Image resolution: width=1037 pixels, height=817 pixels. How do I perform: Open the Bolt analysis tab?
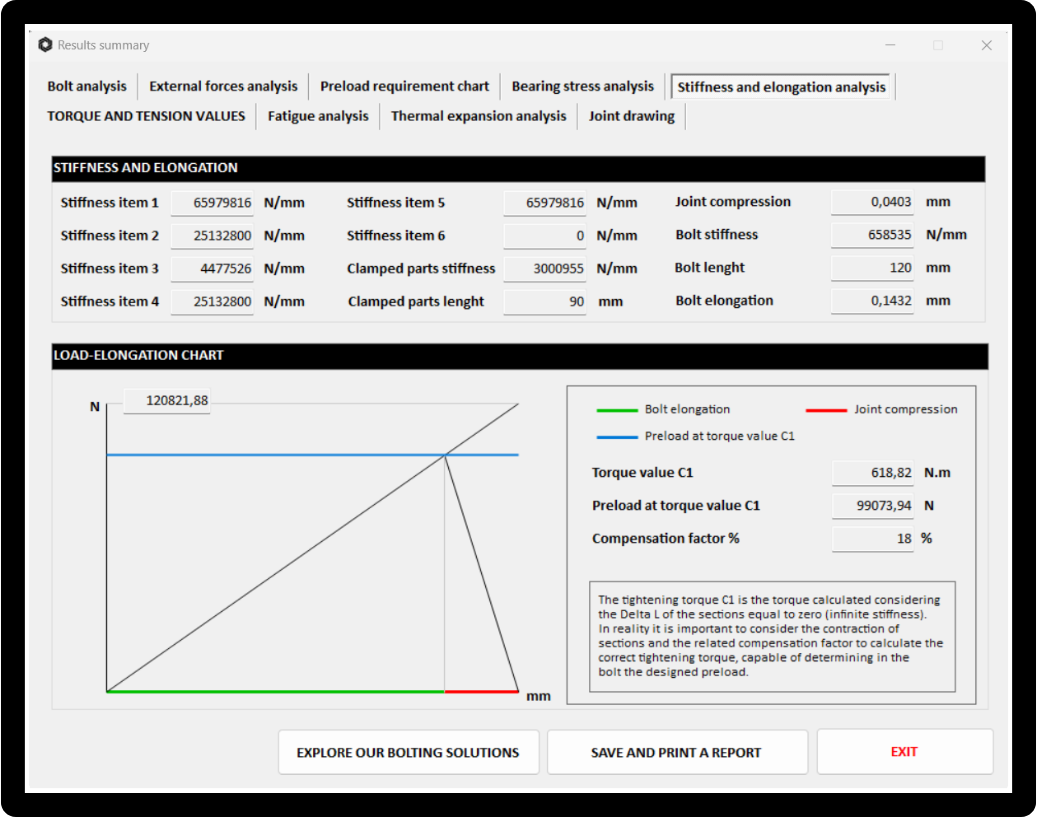click(87, 86)
